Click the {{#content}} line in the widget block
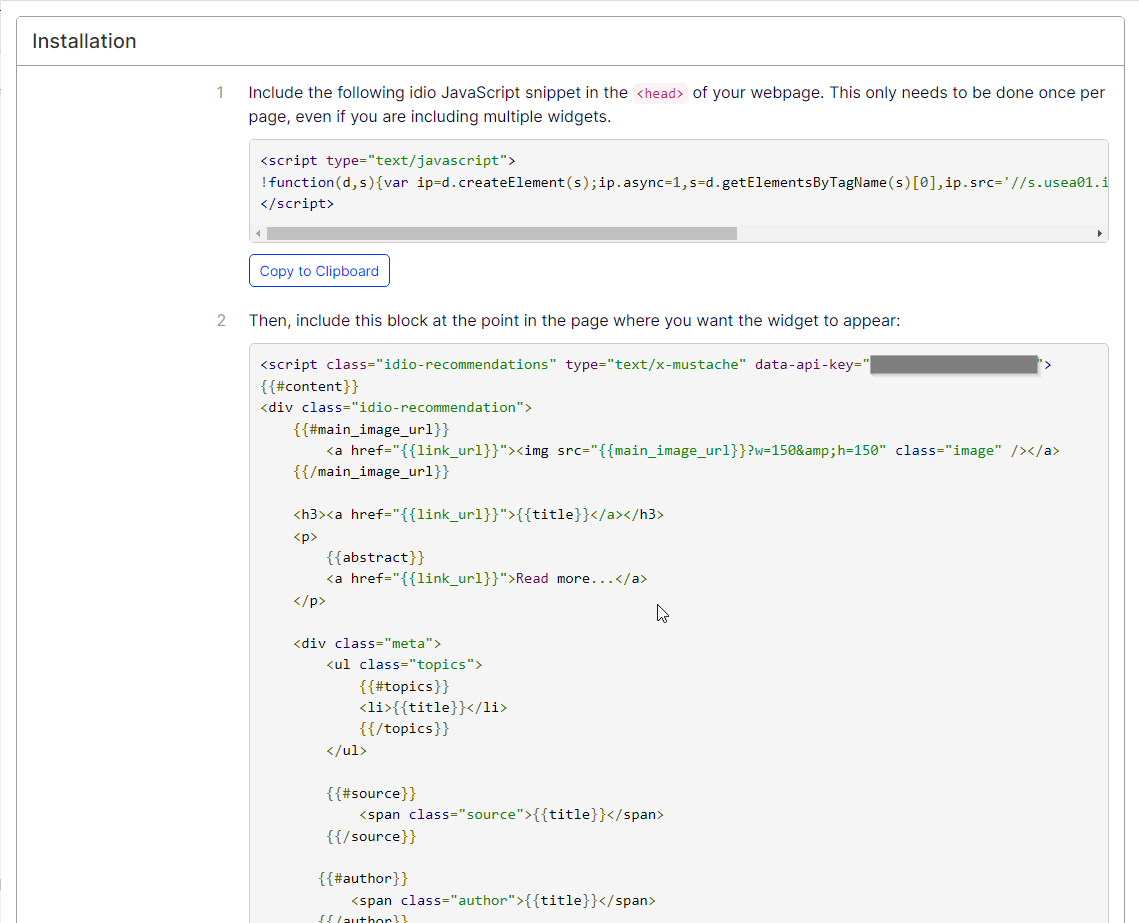 coord(309,386)
